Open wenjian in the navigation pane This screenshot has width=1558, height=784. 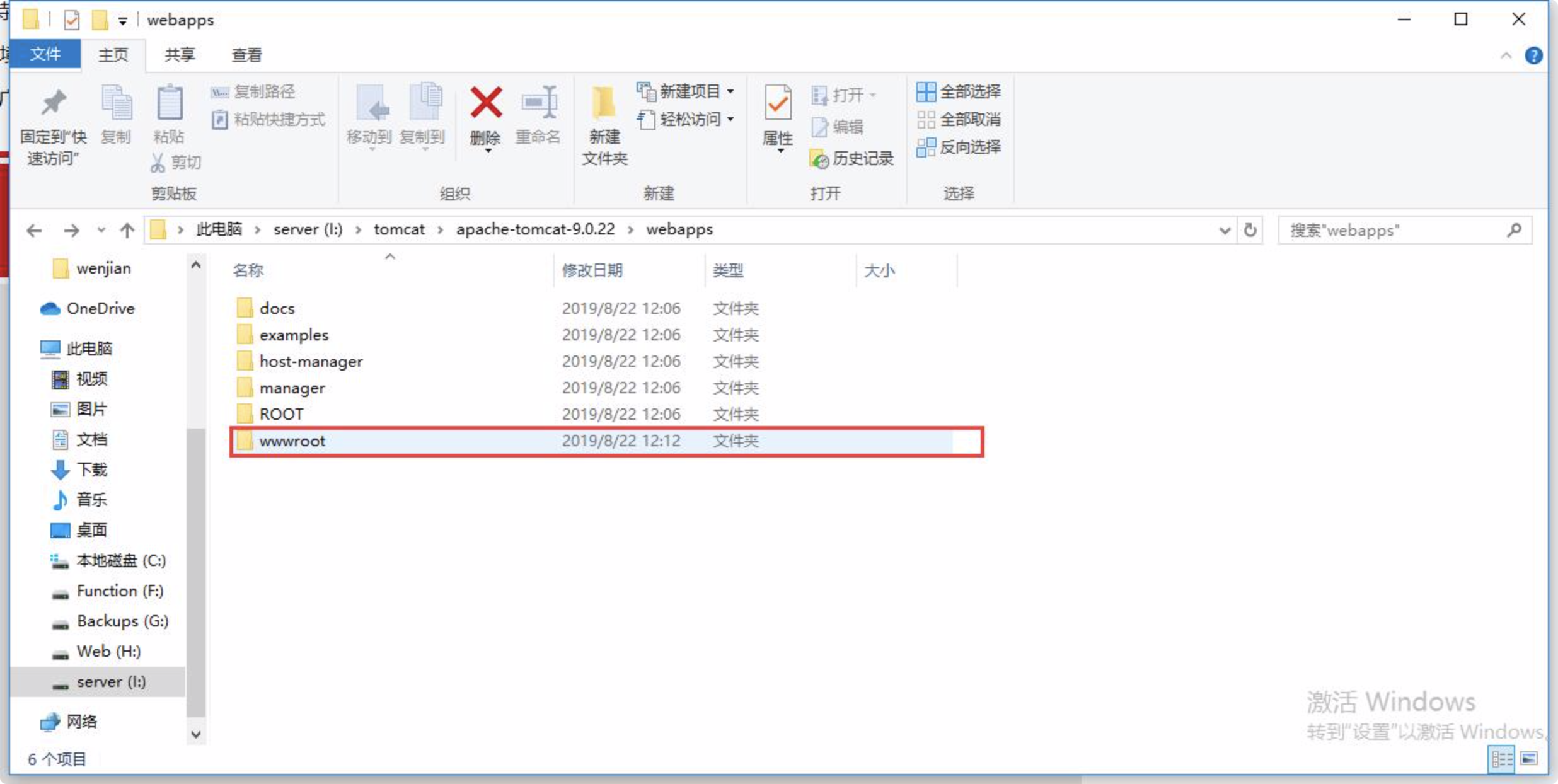(92, 268)
